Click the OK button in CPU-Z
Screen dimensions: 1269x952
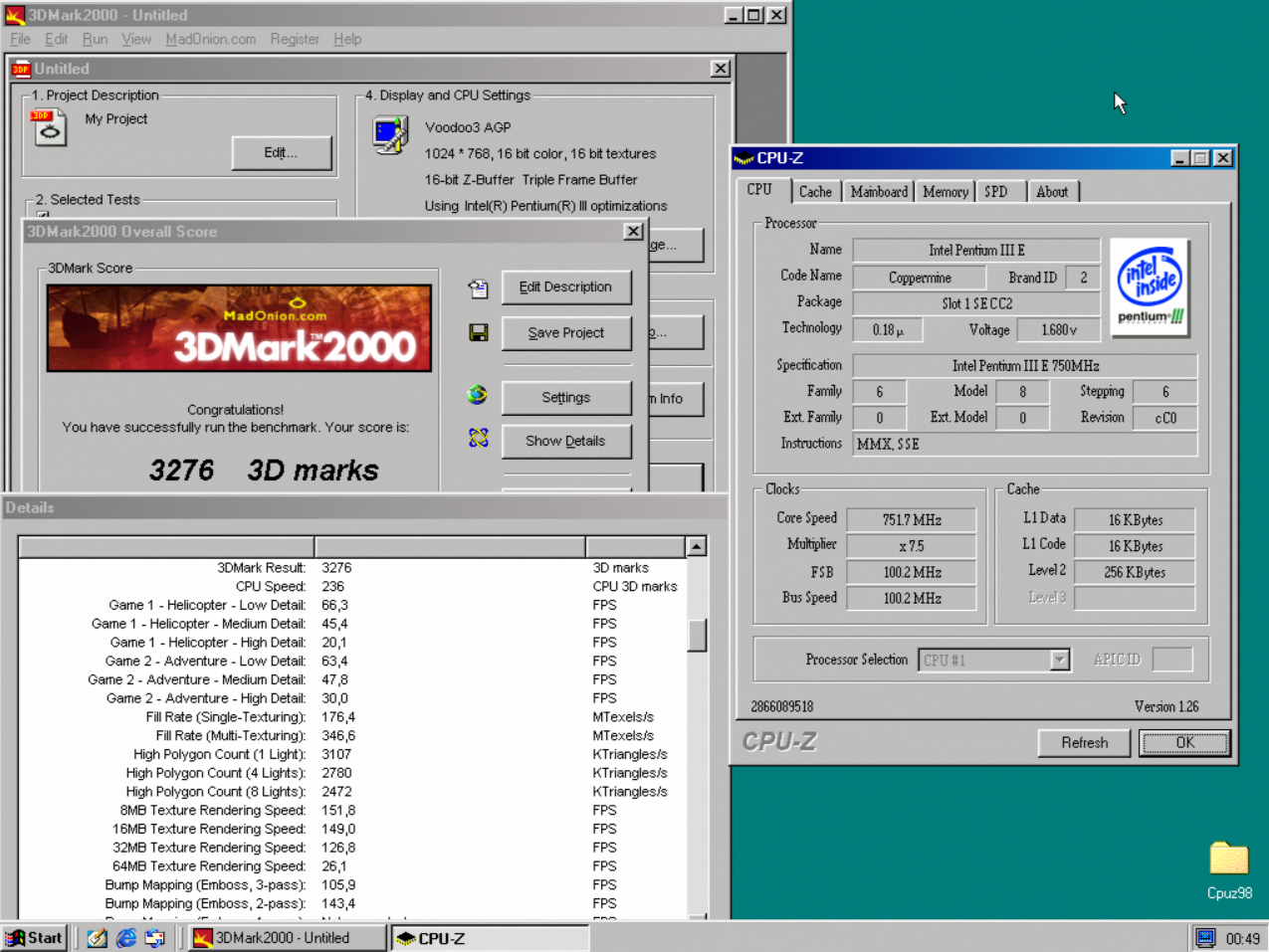coord(1184,742)
